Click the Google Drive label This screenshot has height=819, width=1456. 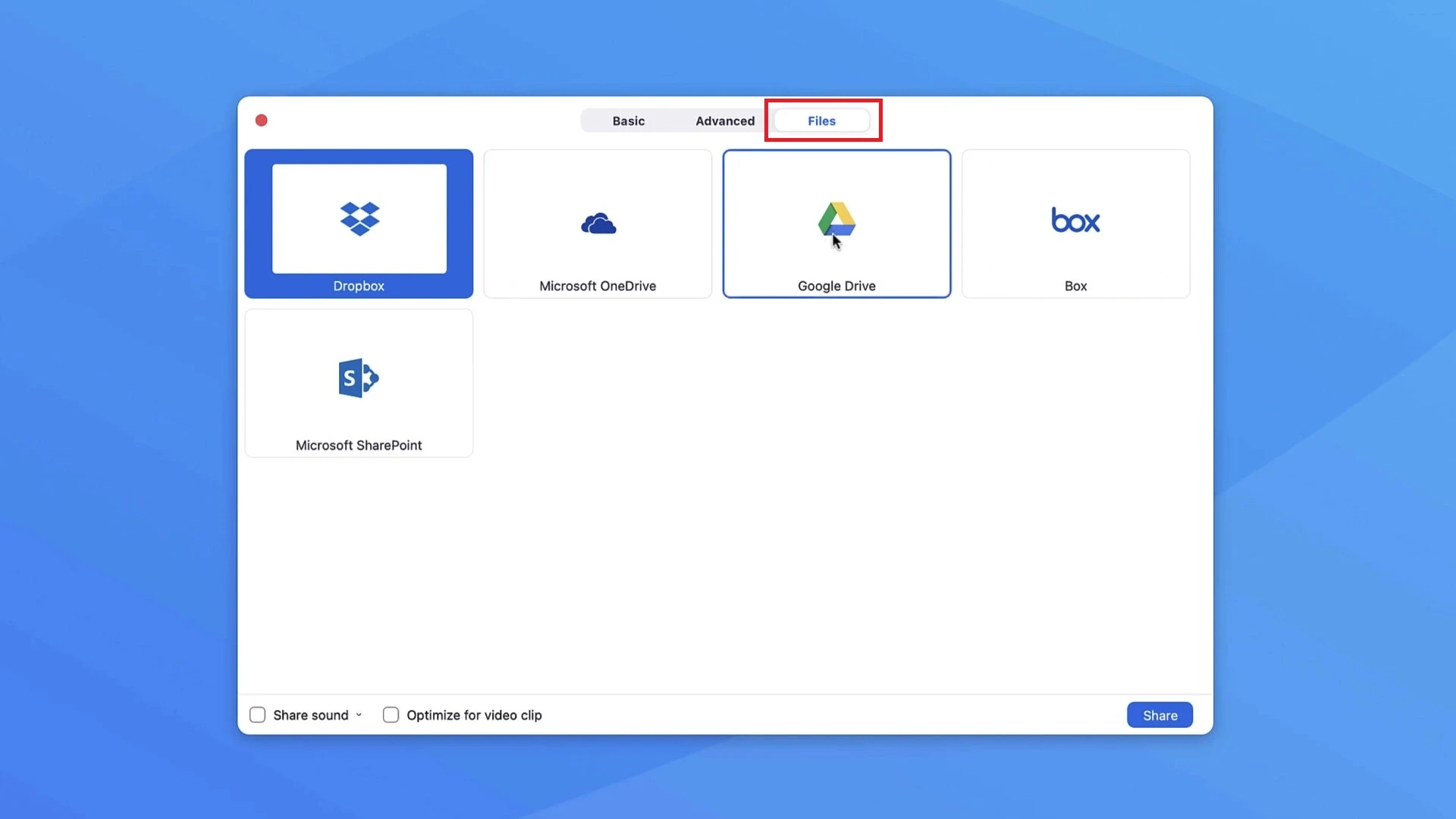(x=836, y=286)
